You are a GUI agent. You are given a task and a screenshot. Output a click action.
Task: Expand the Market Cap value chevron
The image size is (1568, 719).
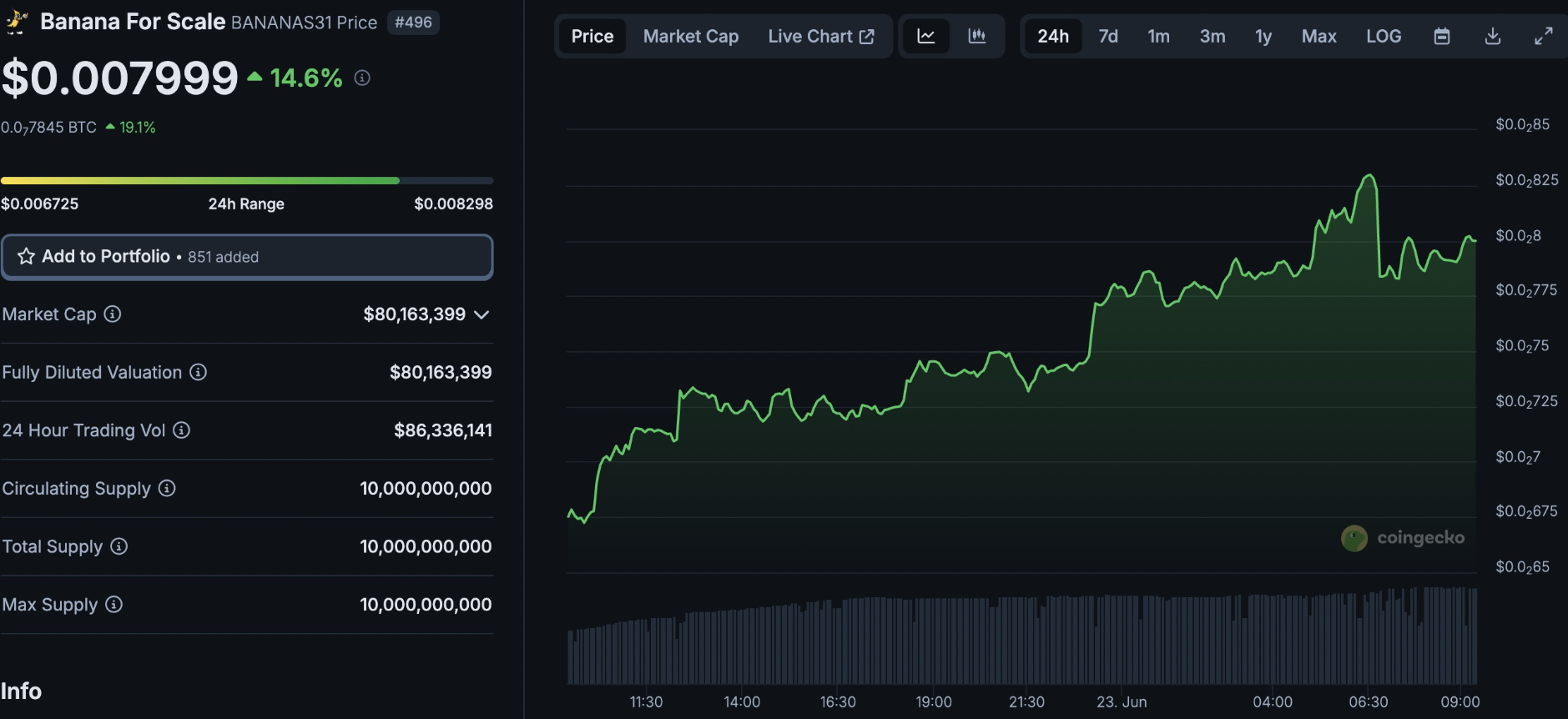481,314
